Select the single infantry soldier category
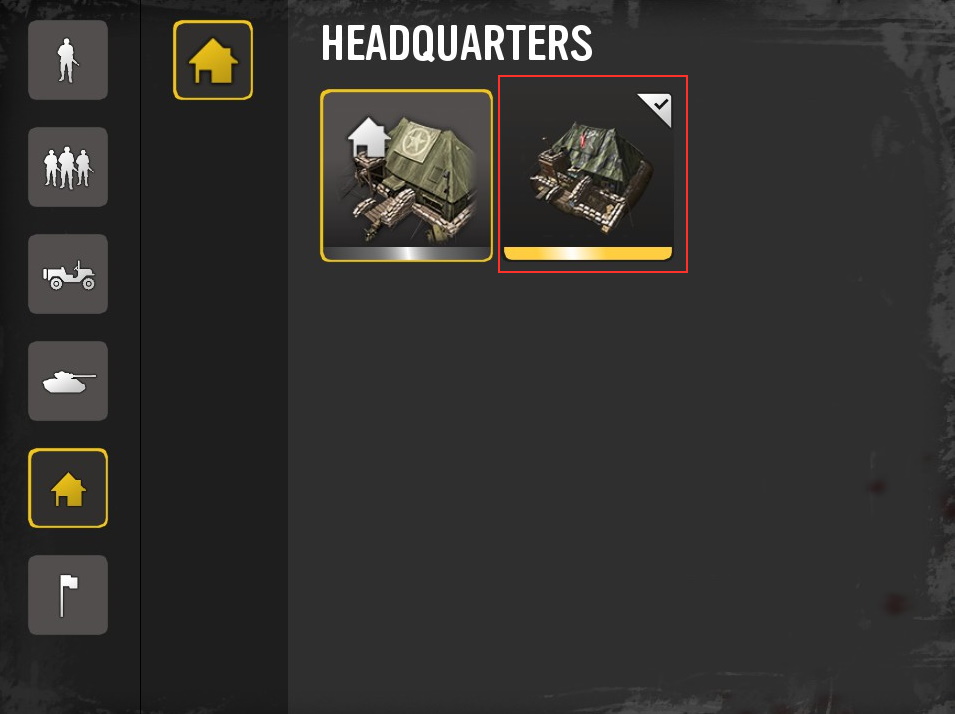 point(68,60)
